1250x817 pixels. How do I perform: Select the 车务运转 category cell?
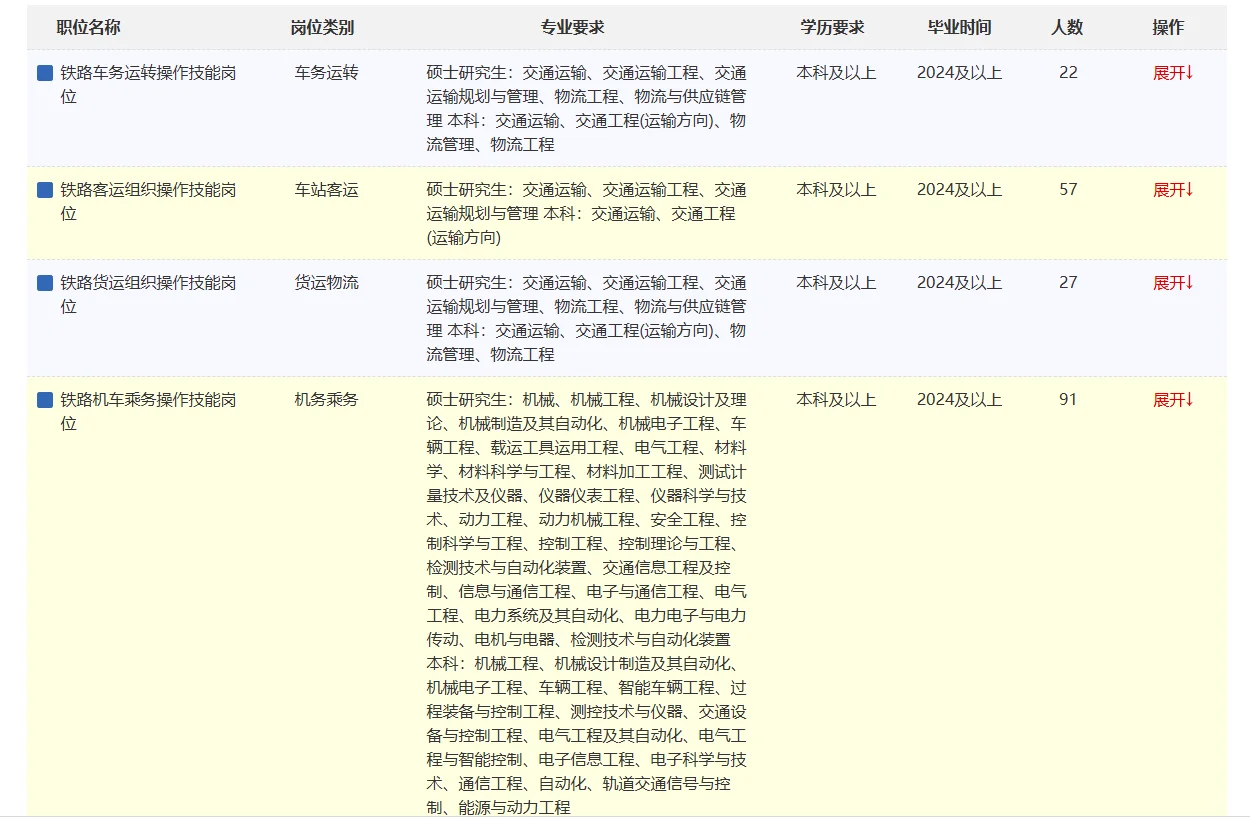click(326, 73)
